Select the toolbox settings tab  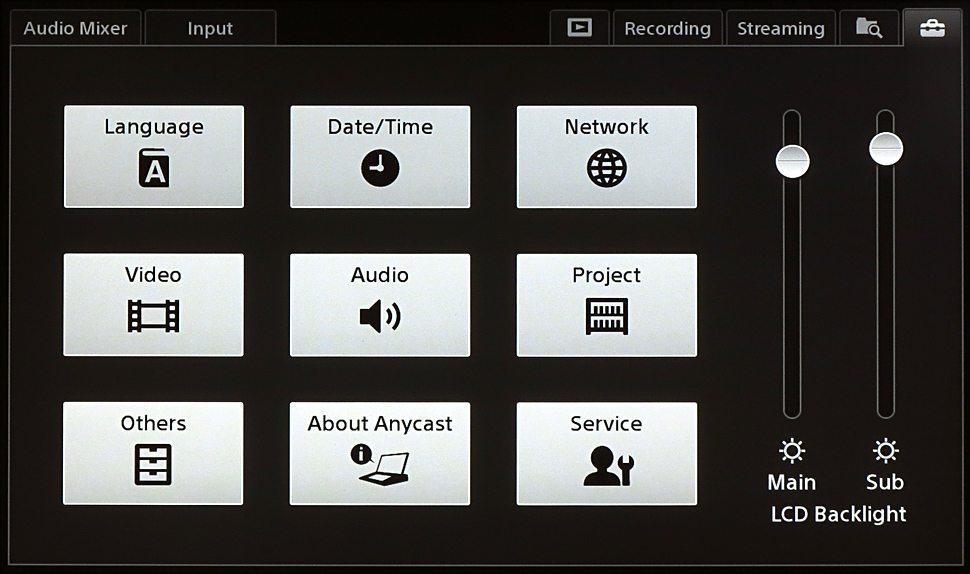coord(932,28)
